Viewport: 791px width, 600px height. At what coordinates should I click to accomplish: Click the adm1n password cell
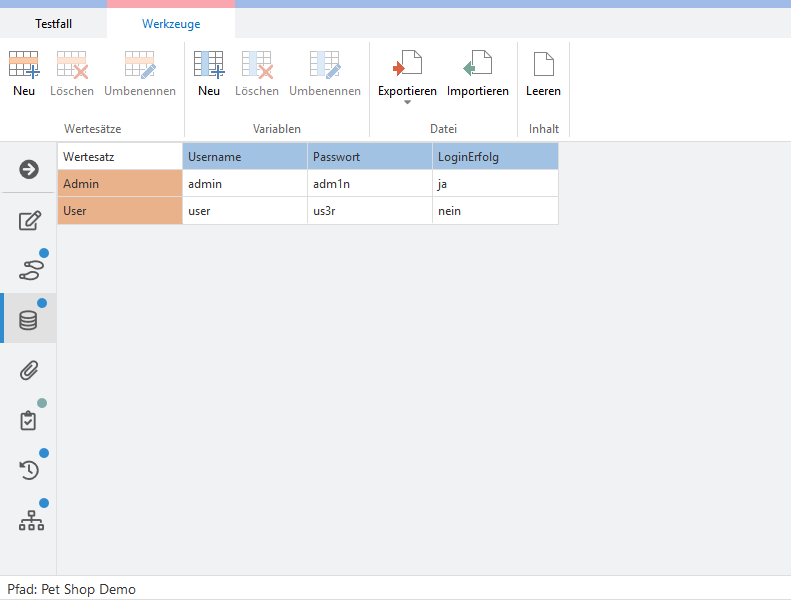(x=369, y=184)
